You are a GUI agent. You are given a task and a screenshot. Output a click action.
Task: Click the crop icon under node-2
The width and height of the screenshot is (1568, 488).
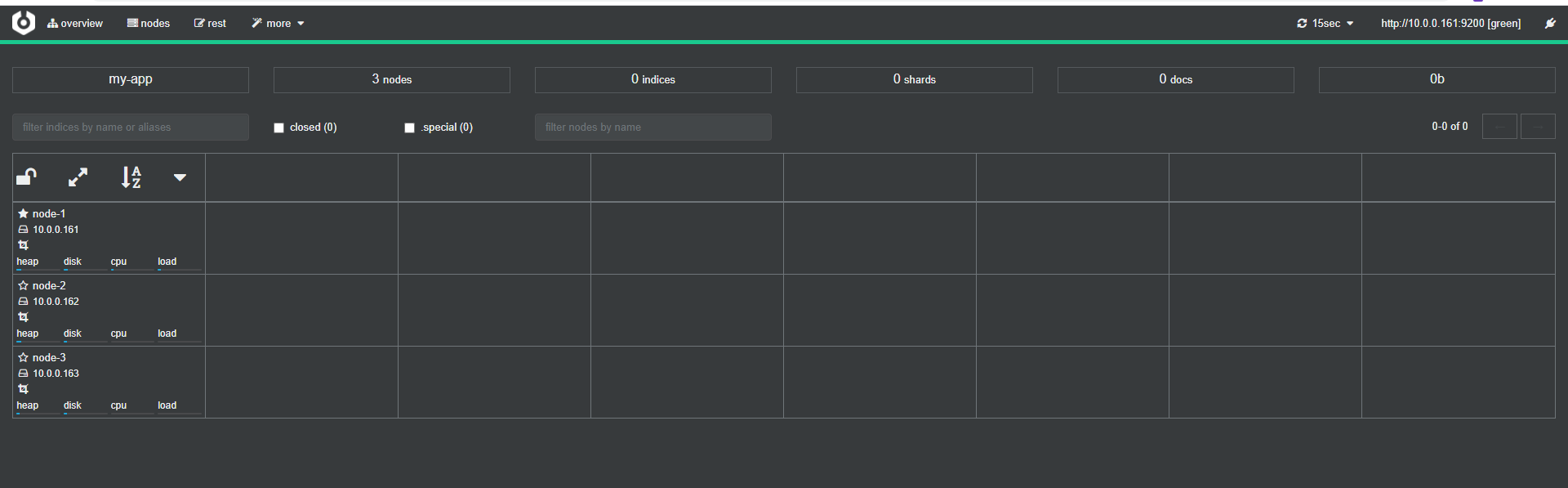pos(23,317)
